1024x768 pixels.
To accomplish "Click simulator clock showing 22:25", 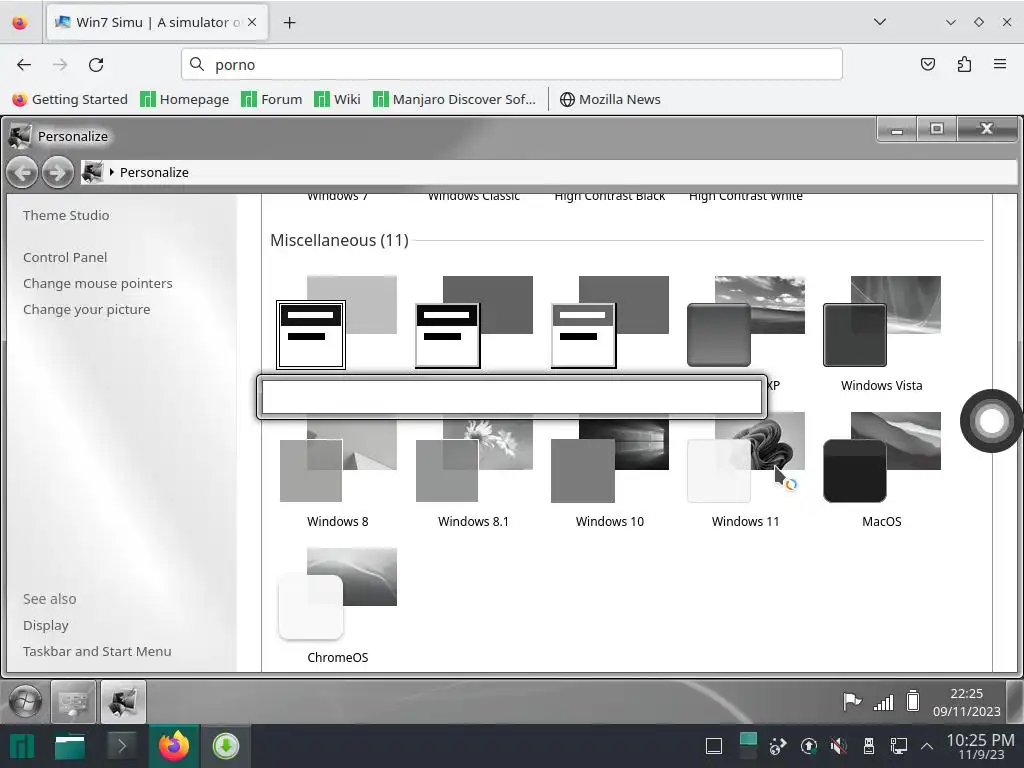I will point(967,702).
